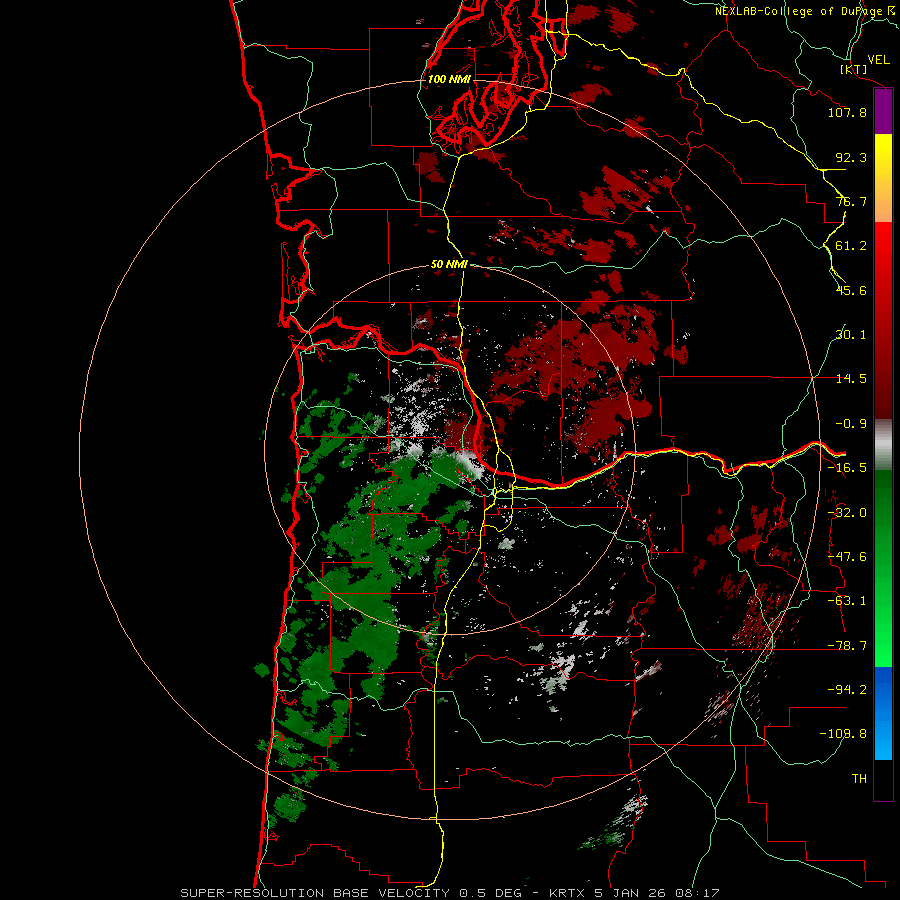The width and height of the screenshot is (900, 900).
Task: Click the Super-Resolution Base Velocity caption
Action: coord(449,893)
